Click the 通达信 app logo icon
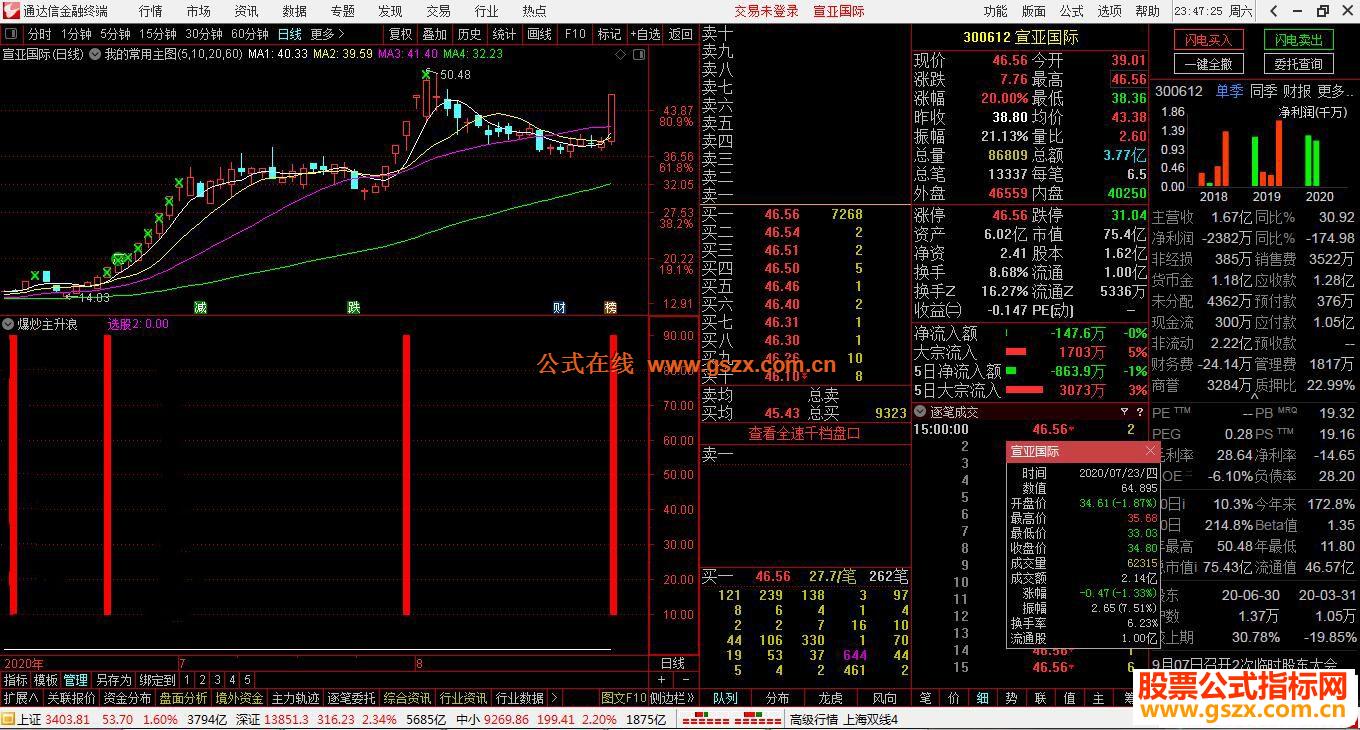 (x=11, y=11)
